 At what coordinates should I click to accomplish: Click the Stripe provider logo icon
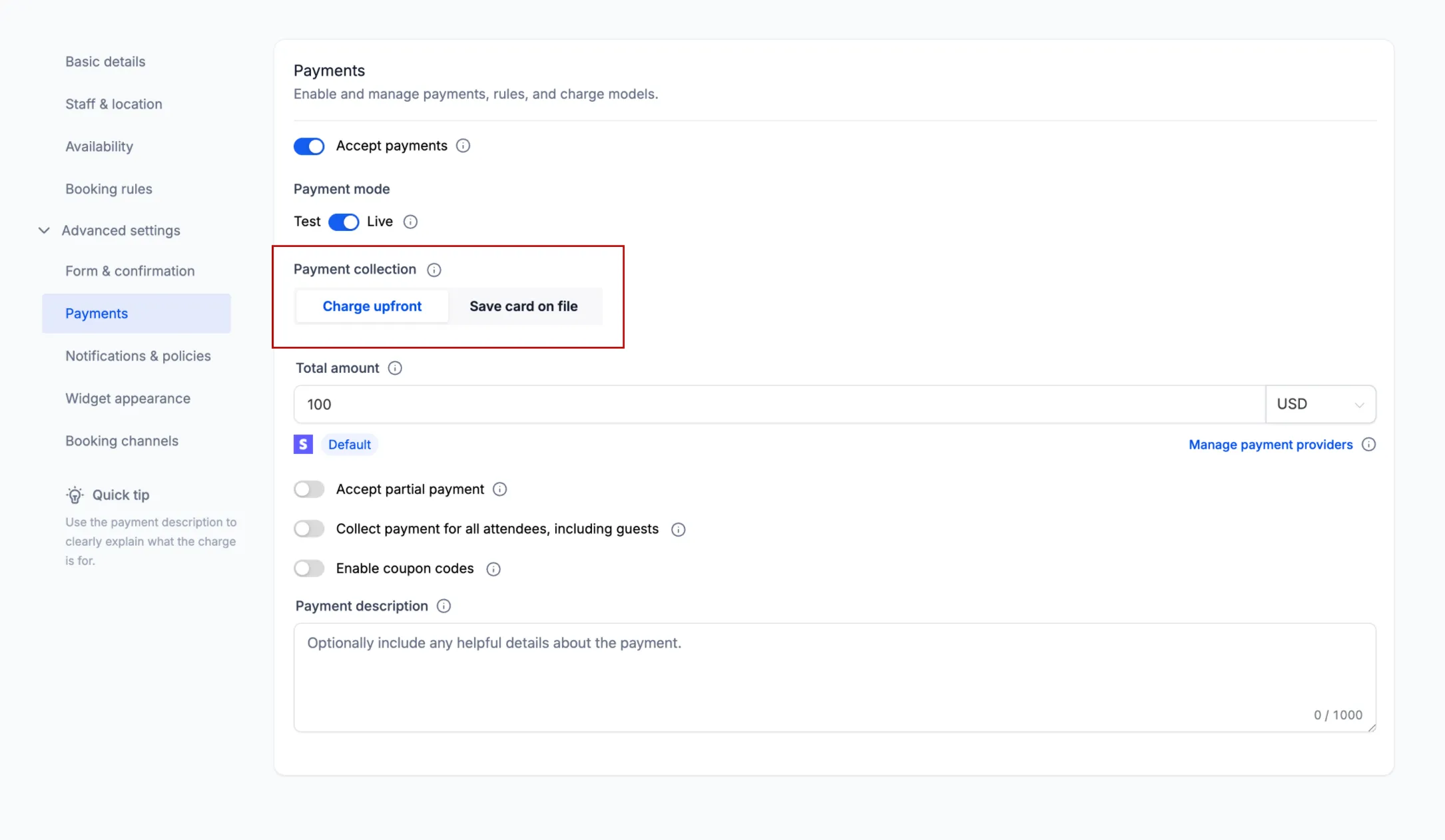[303, 444]
